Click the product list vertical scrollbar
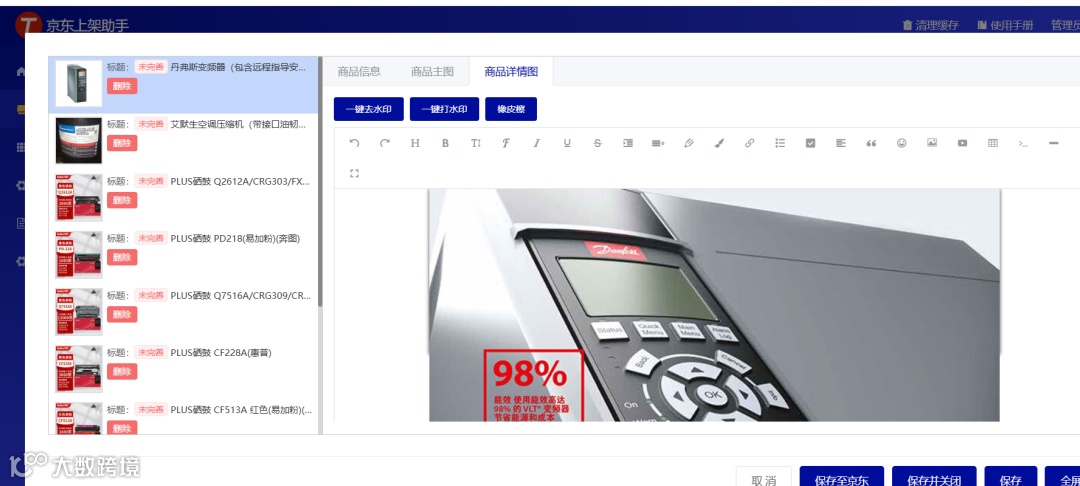1080x486 pixels. [320, 182]
